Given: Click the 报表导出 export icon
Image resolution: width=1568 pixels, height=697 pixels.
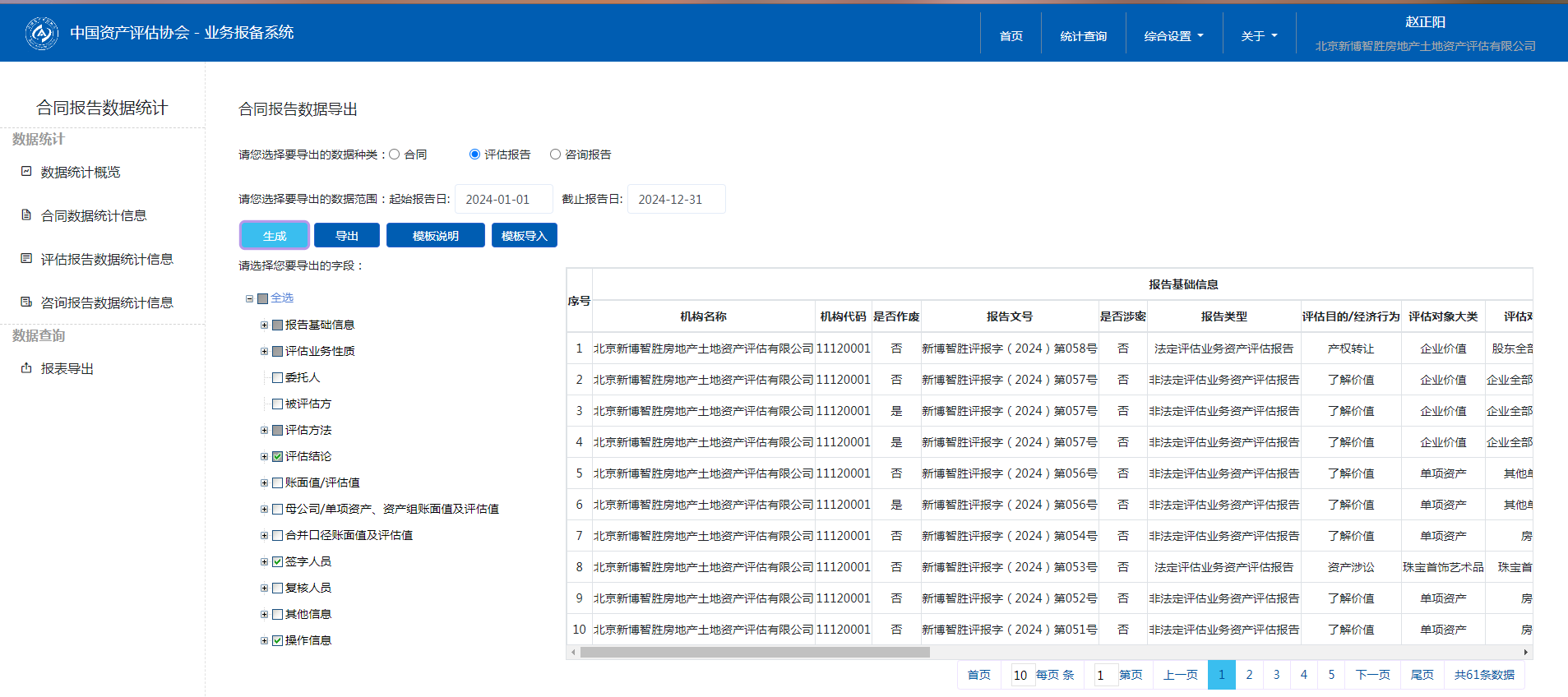Looking at the screenshot, I should [26, 368].
